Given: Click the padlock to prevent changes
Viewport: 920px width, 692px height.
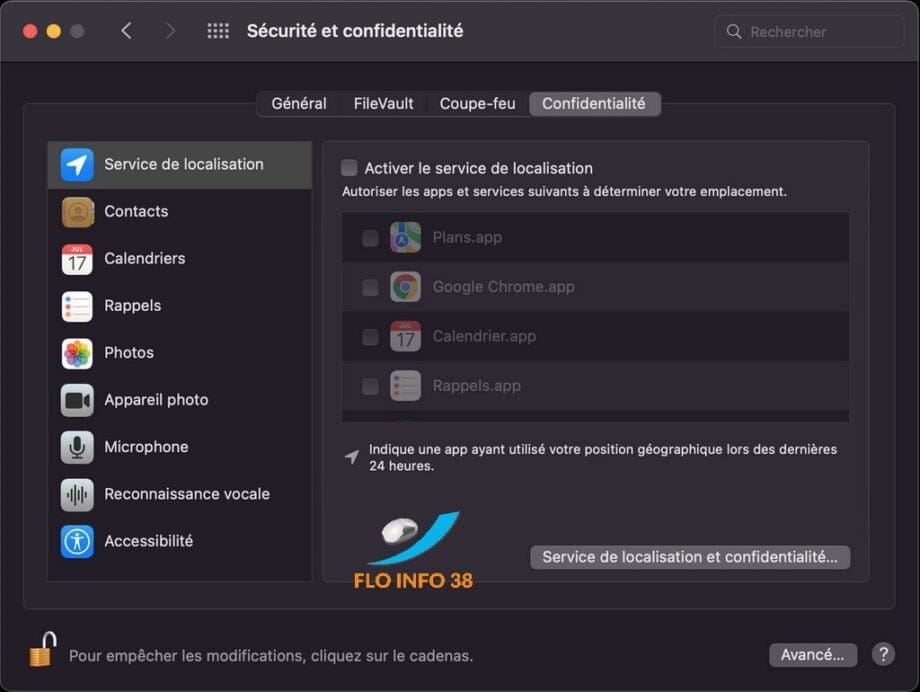Looking at the screenshot, I should [x=43, y=649].
